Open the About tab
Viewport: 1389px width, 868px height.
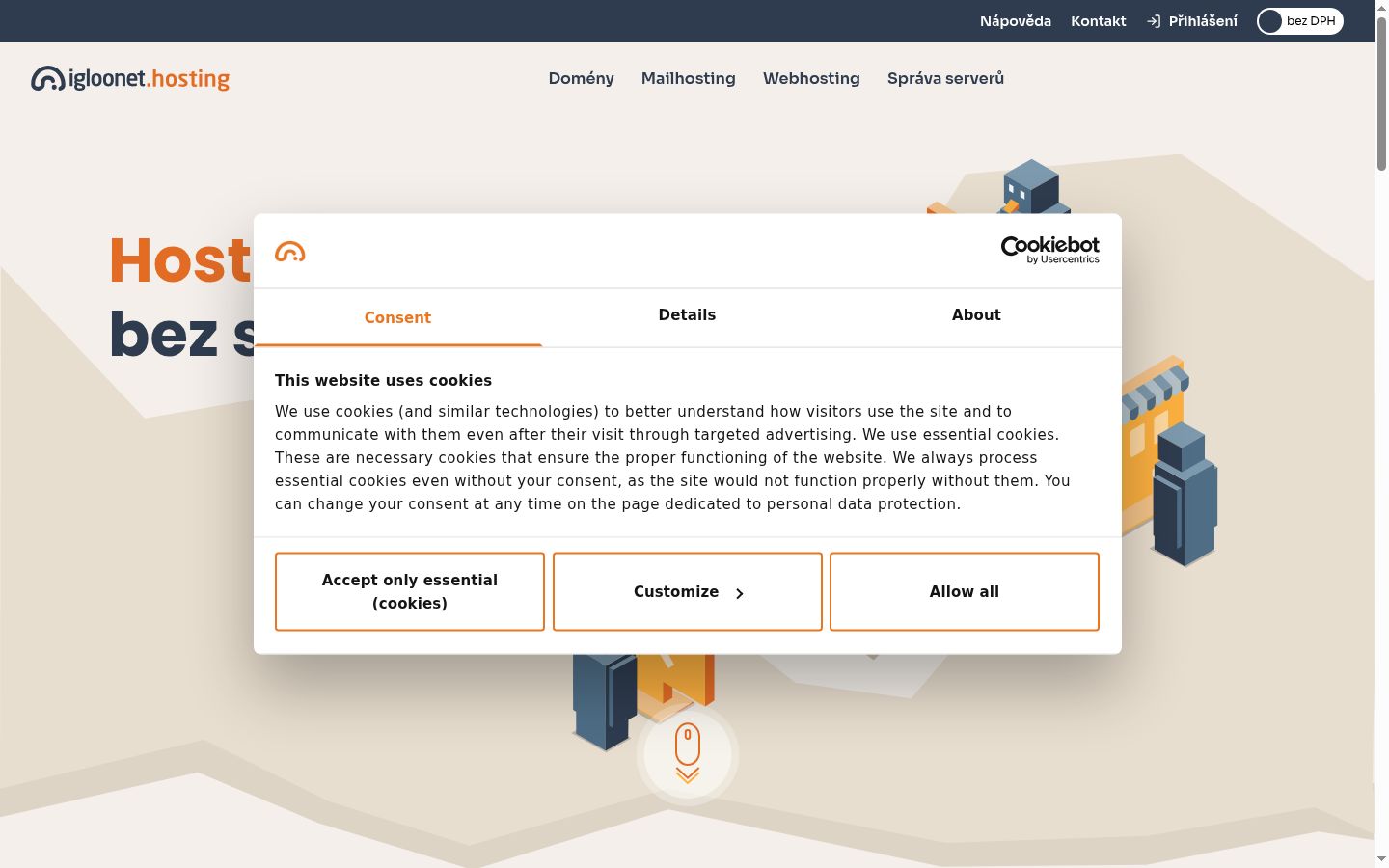pos(976,315)
